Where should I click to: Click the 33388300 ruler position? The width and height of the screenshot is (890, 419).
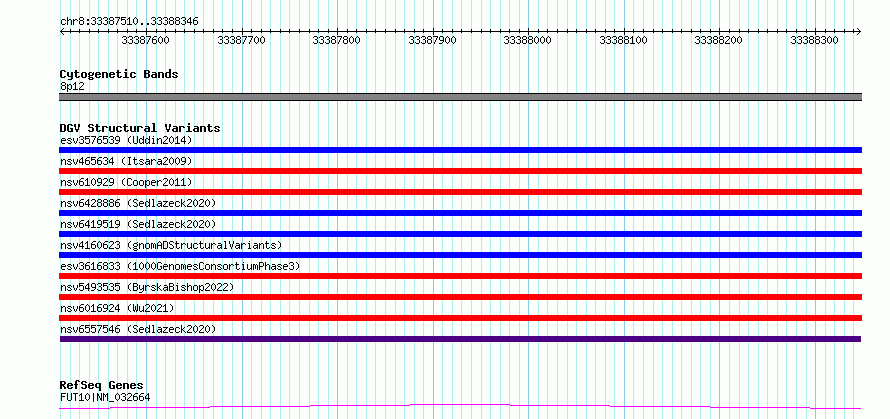(x=815, y=40)
